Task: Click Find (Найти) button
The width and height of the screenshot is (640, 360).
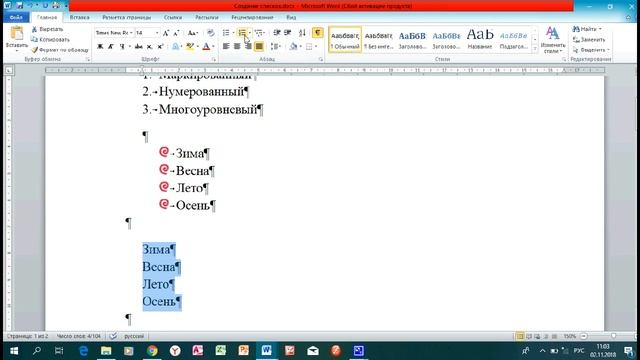Action: tap(587, 29)
